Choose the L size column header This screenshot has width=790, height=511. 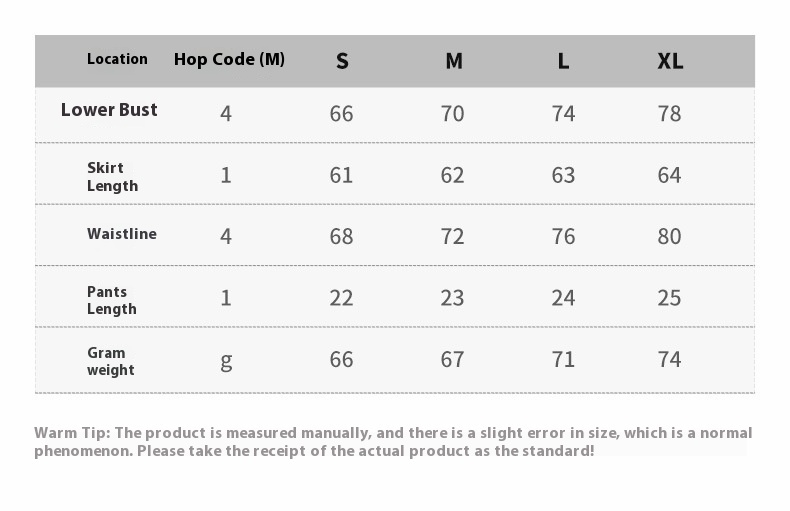[564, 61]
